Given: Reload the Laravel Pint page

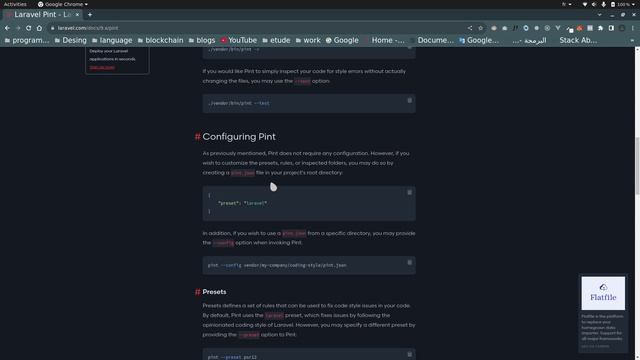Looking at the screenshot, I should (x=29, y=28).
